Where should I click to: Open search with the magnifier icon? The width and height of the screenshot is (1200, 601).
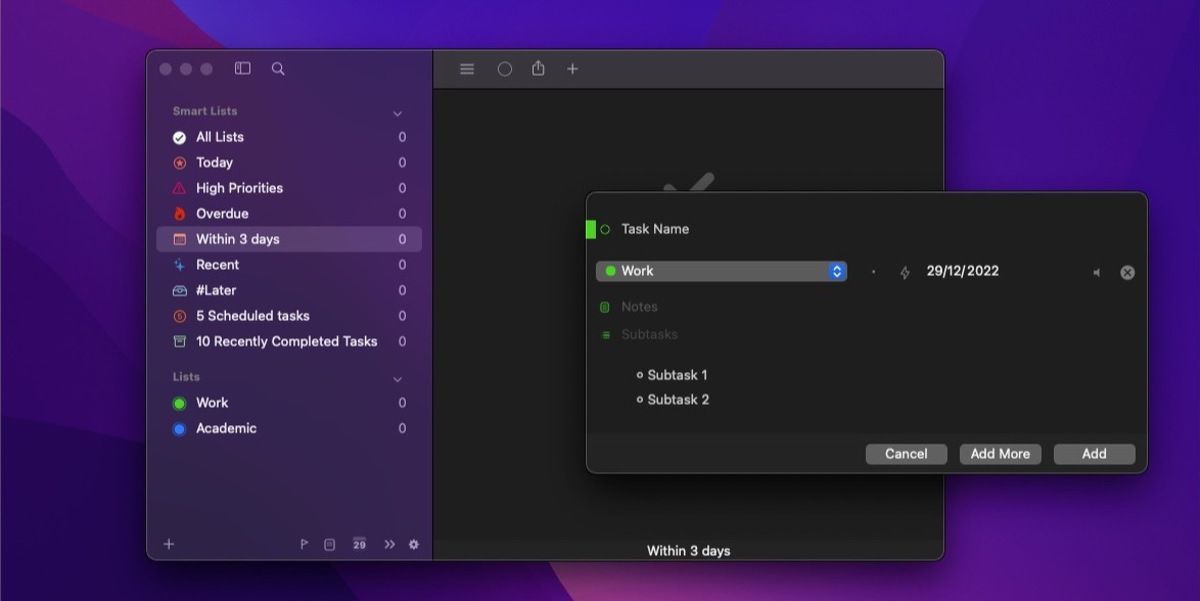(x=278, y=69)
